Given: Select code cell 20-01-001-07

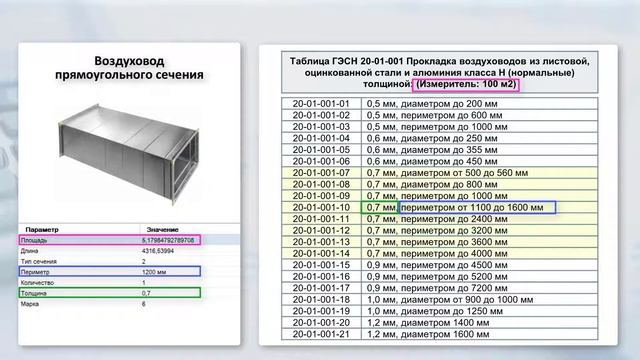Looking at the screenshot, I should (x=321, y=173).
